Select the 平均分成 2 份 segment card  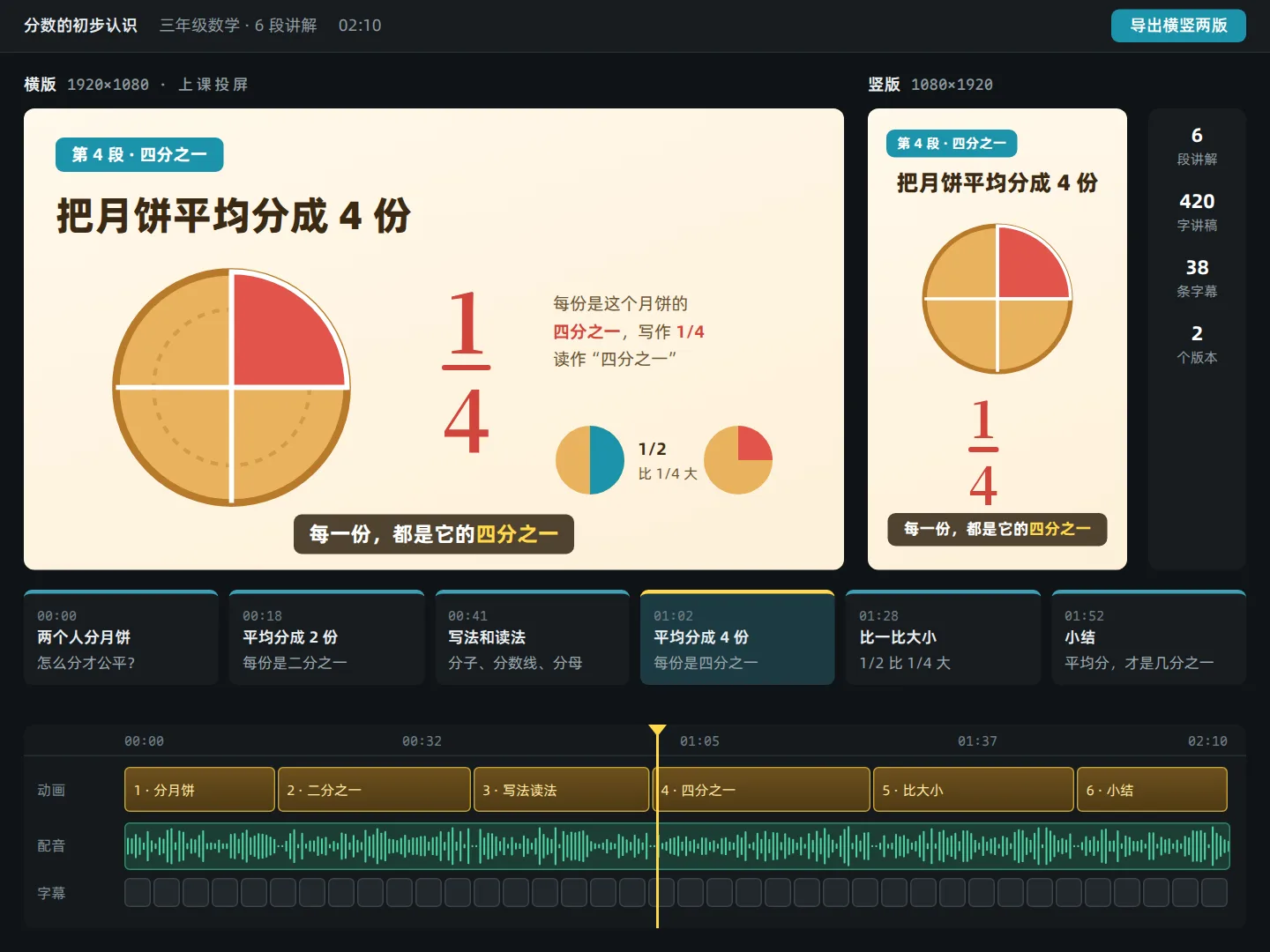(x=326, y=637)
